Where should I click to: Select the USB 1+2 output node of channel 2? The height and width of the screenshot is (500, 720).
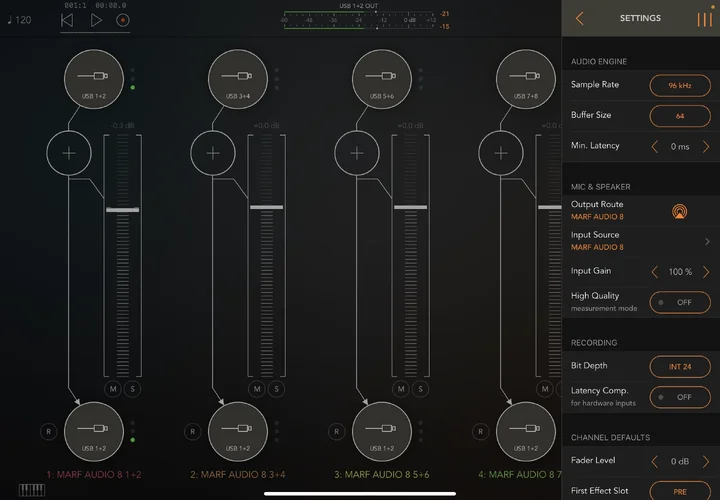coord(238,432)
